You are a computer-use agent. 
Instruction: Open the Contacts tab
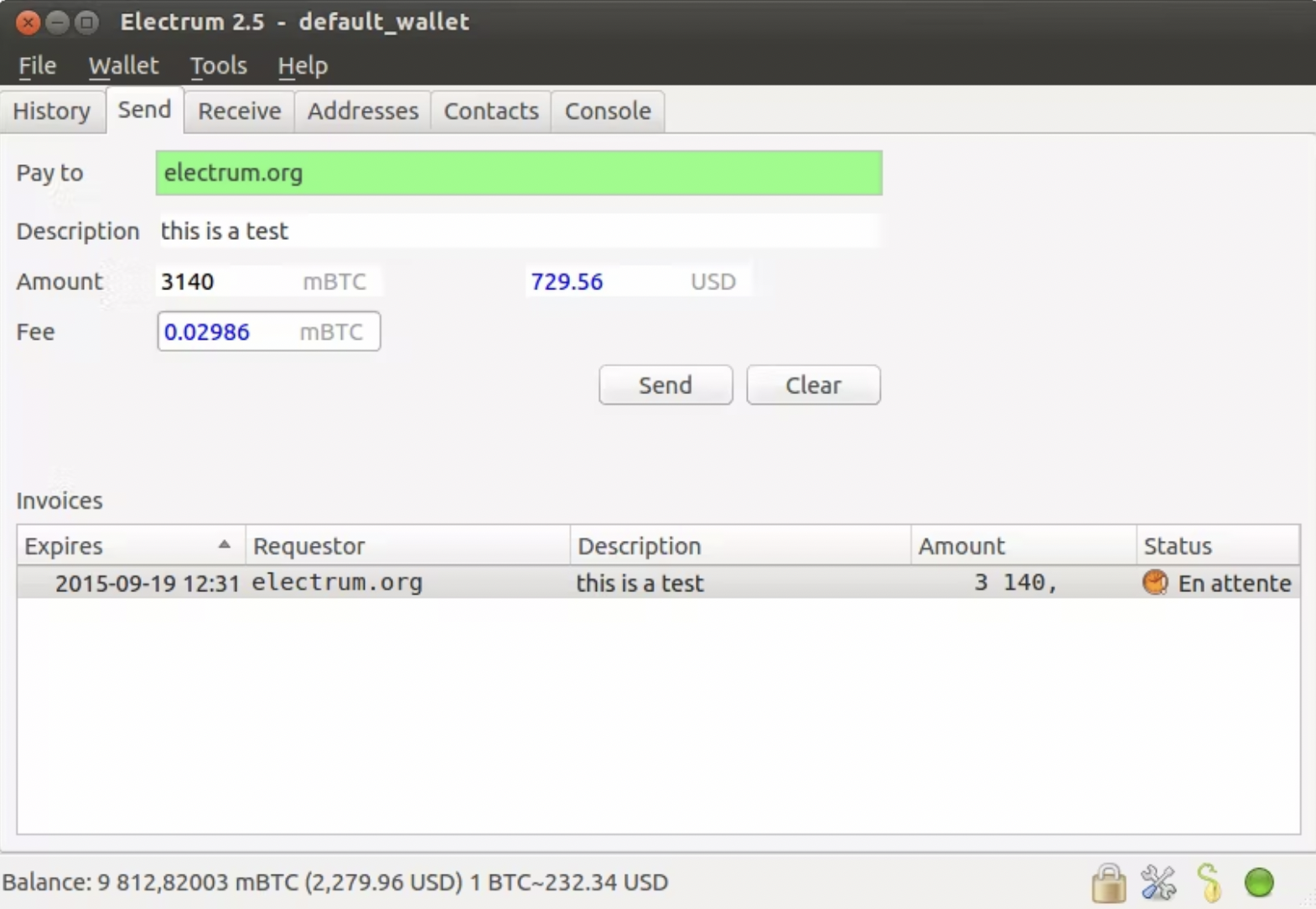(x=490, y=111)
